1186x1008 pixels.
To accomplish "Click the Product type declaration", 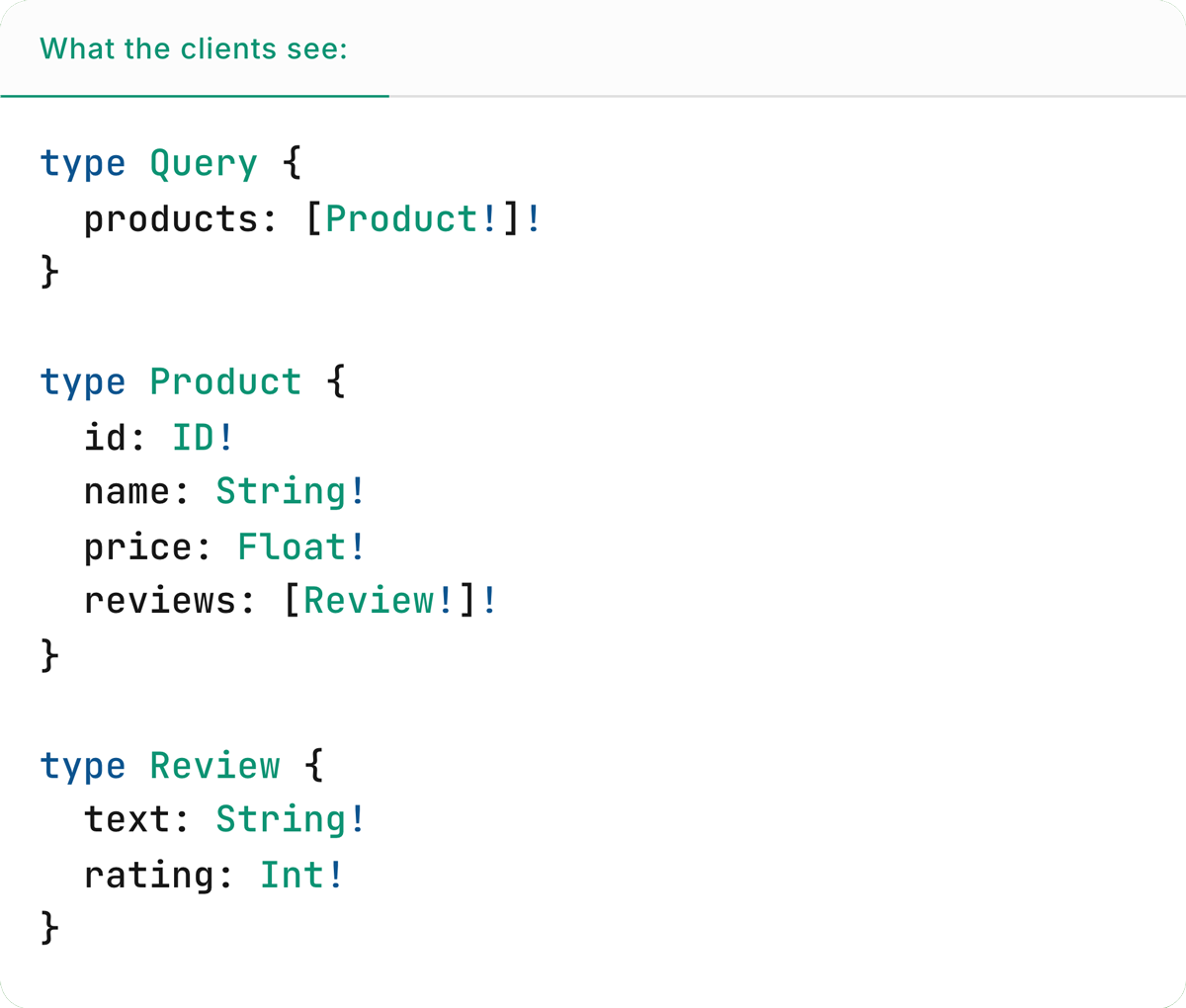I will pyautogui.click(x=225, y=381).
